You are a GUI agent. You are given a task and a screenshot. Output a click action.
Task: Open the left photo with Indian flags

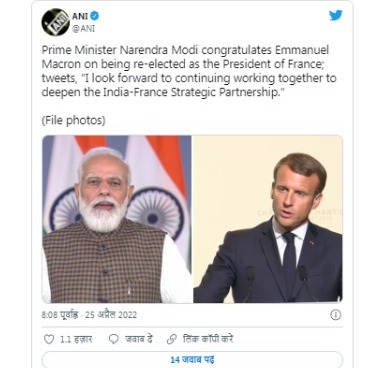click(117, 219)
